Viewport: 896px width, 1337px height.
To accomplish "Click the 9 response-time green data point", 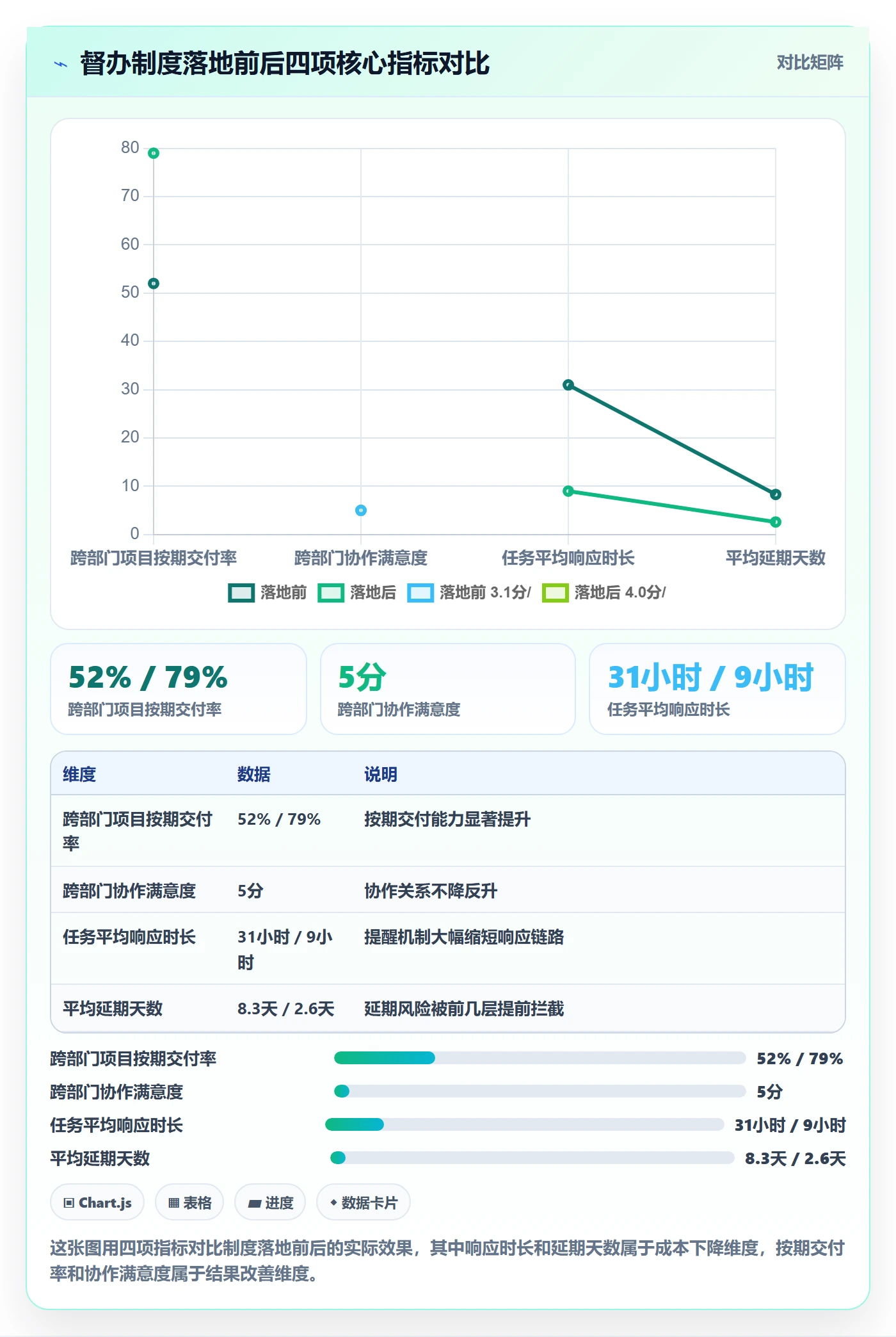I will [568, 491].
